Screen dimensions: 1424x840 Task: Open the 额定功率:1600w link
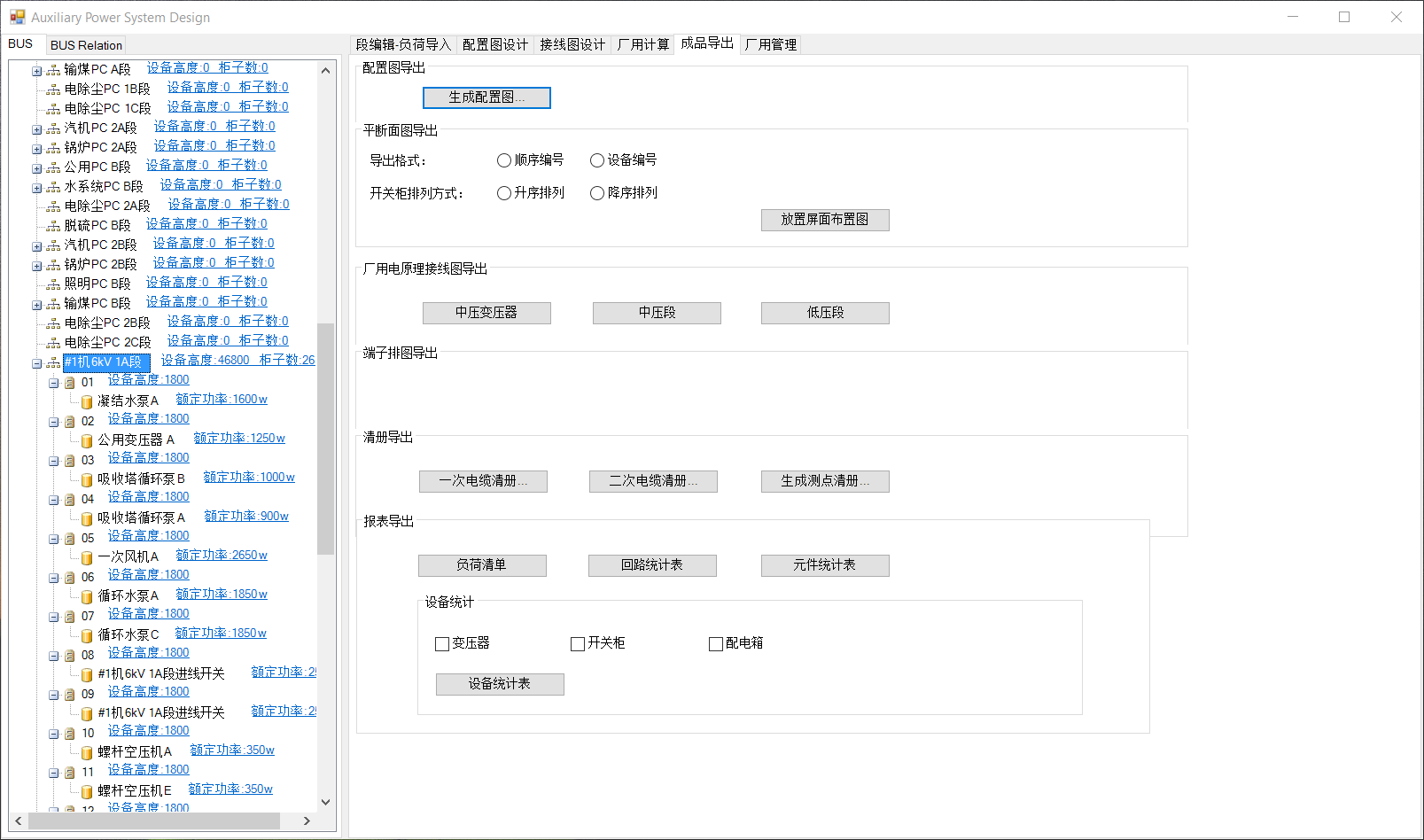(x=222, y=400)
